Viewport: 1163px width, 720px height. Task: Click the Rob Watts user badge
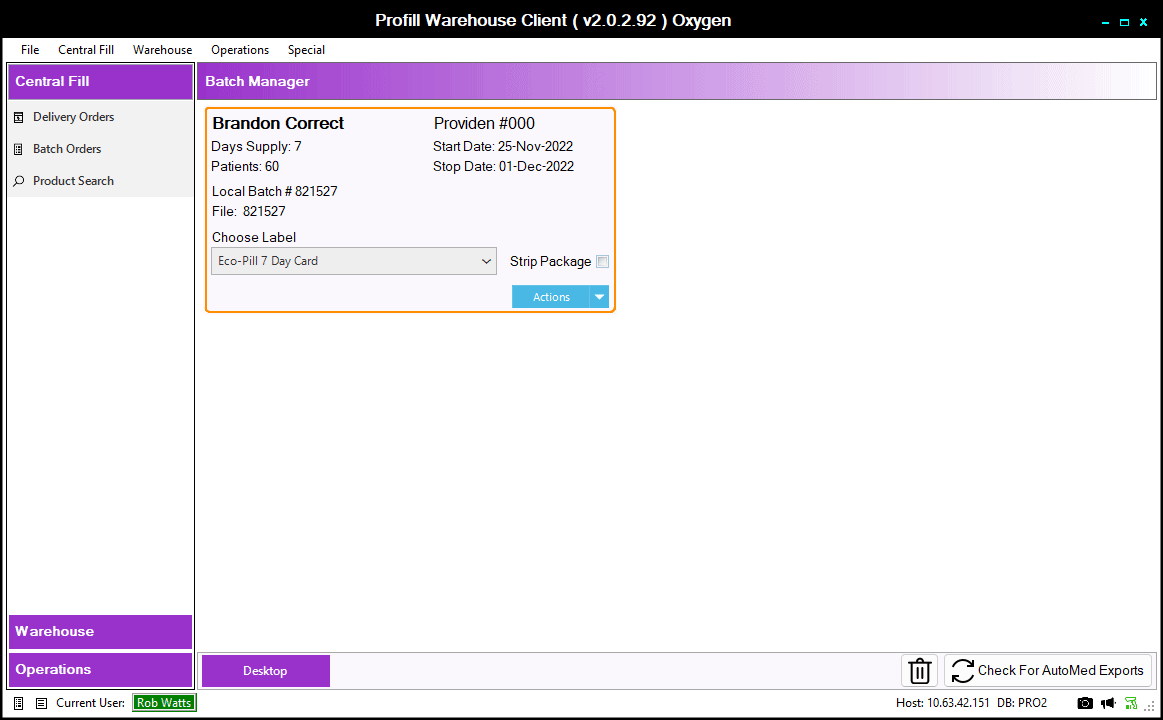[x=164, y=703]
